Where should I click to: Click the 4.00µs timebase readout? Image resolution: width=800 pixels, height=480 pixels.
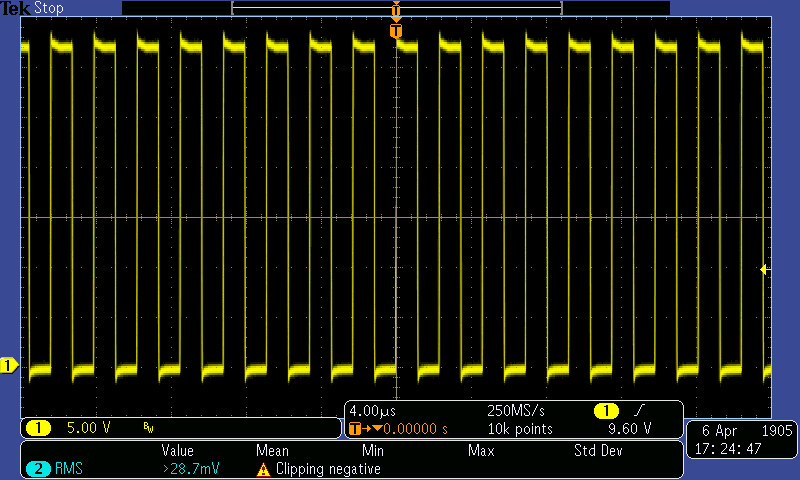click(372, 411)
